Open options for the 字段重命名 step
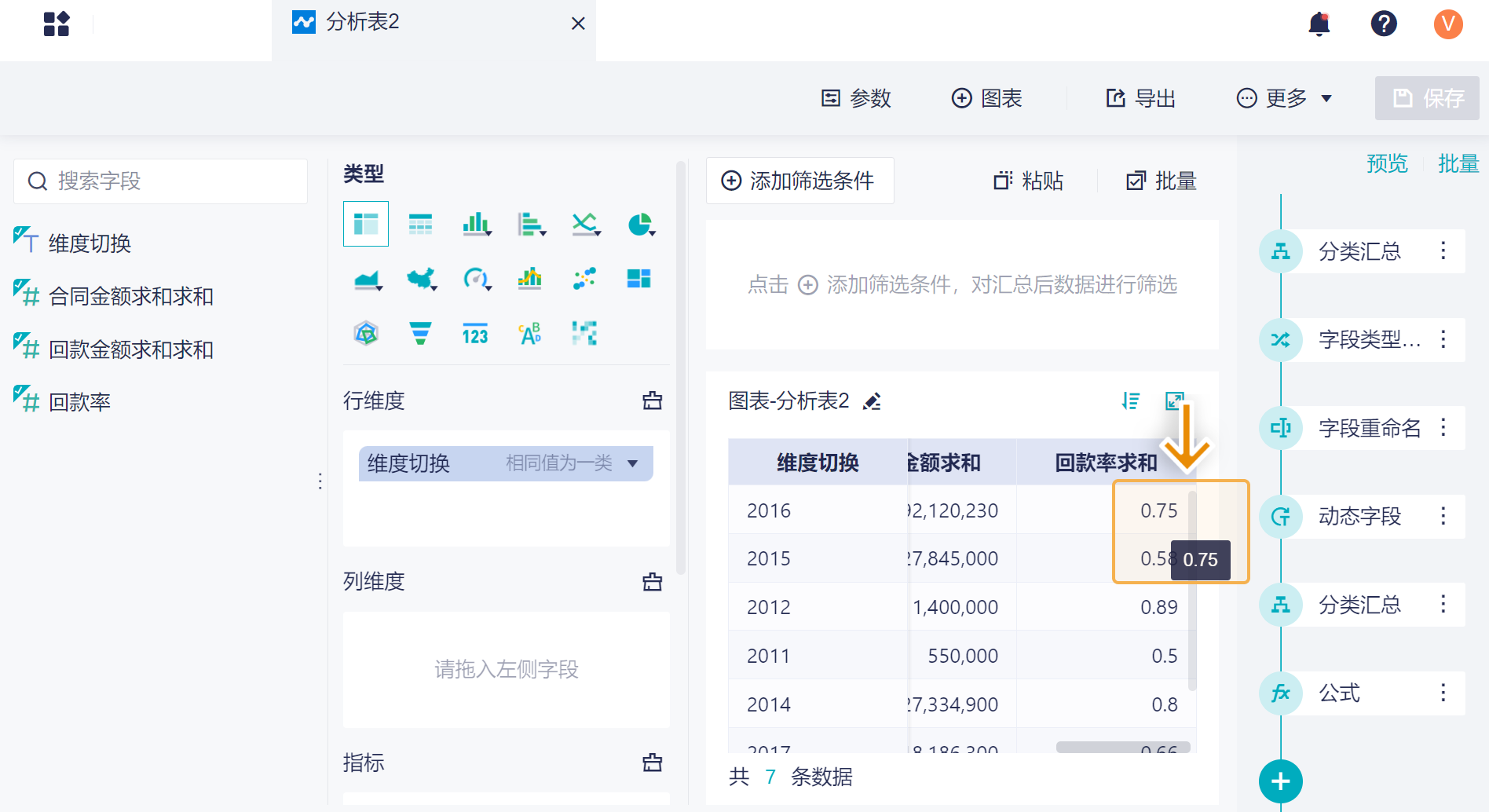The image size is (1489, 812). click(x=1443, y=428)
